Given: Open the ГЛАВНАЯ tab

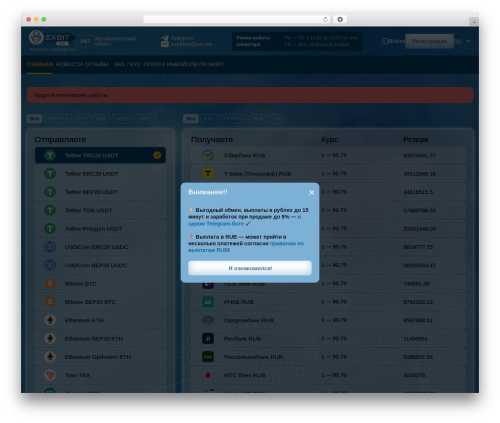Looking at the screenshot, I should click(x=40, y=64).
